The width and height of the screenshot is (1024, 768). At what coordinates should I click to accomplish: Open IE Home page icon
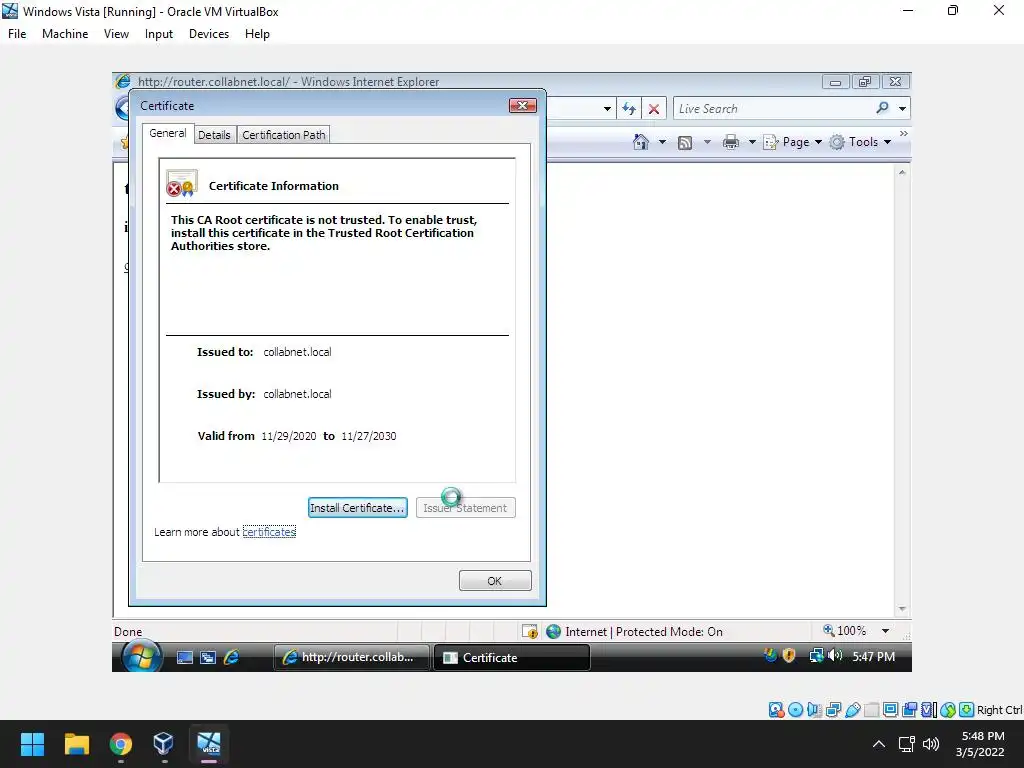tap(641, 142)
